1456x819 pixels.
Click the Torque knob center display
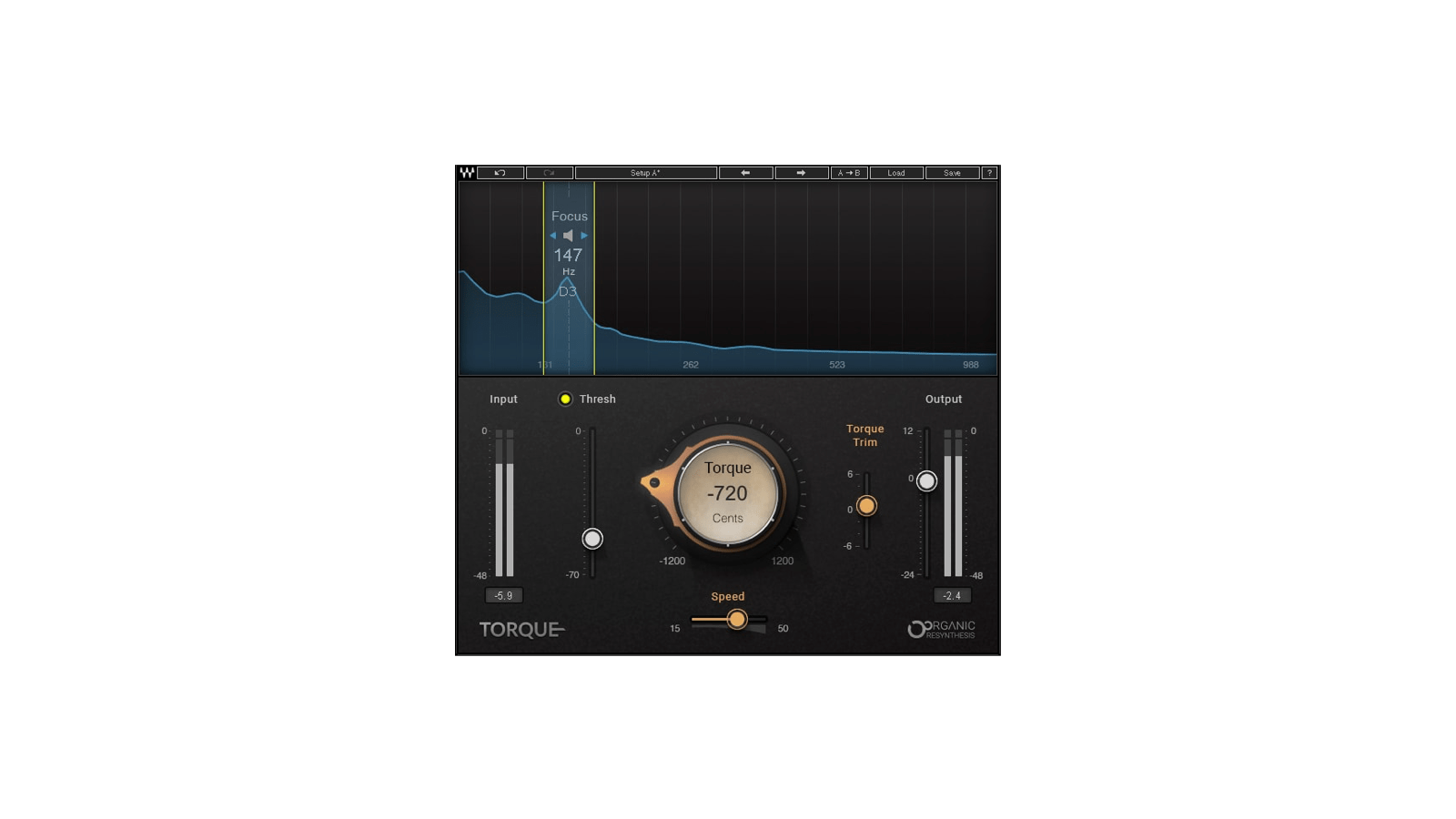tap(728, 494)
